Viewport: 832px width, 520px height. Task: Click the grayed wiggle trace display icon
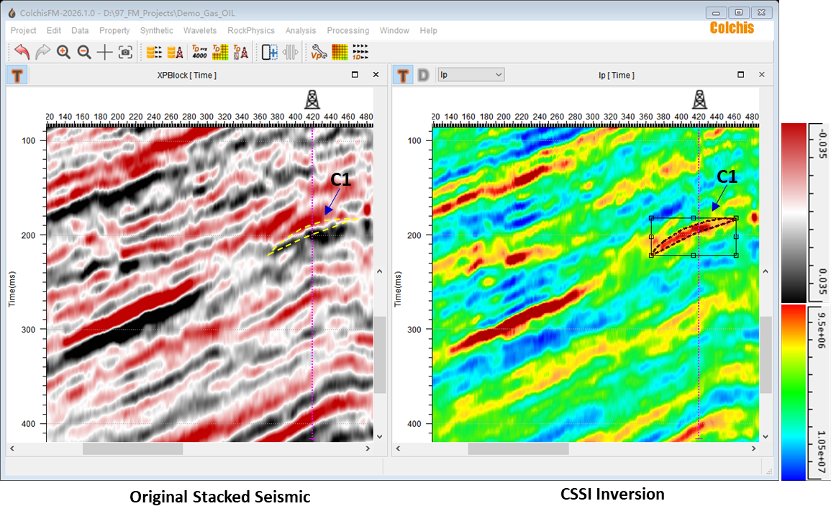coord(291,52)
